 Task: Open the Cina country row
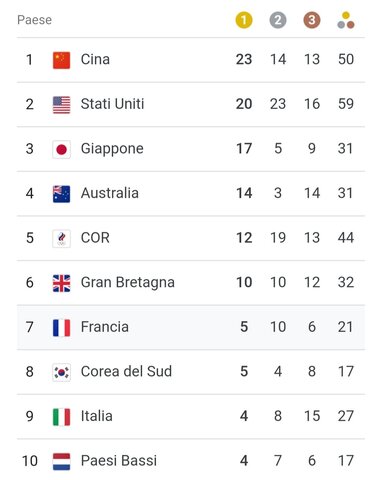click(191, 60)
